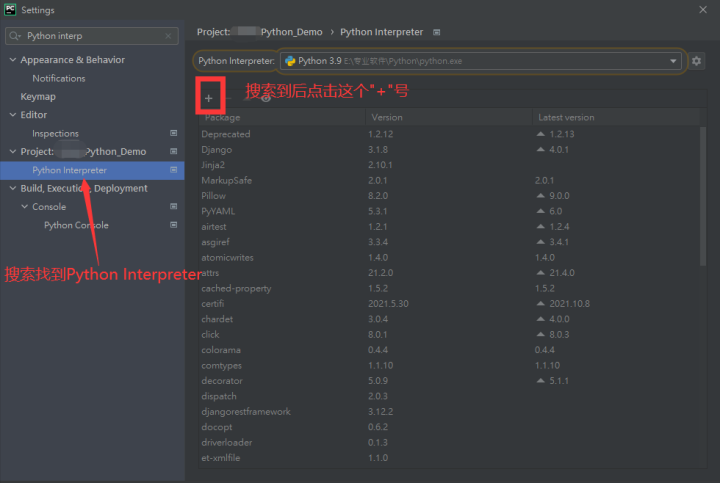
Task: Select the Deprecated package row
Action: 449,134
